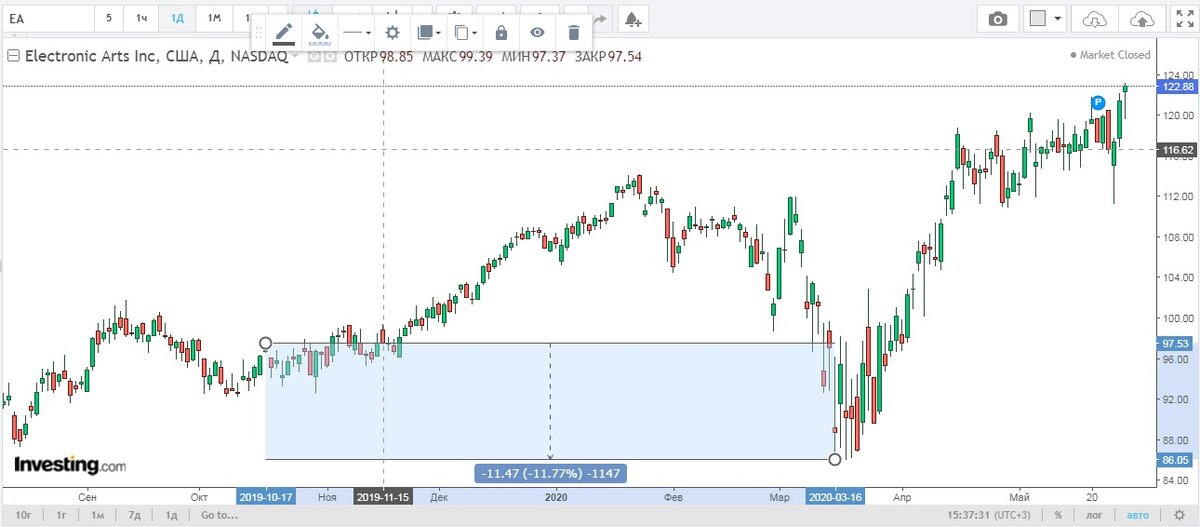Viewport: 1200px width, 527px height.
Task: Click the Market Closed status
Action: [x=1110, y=55]
